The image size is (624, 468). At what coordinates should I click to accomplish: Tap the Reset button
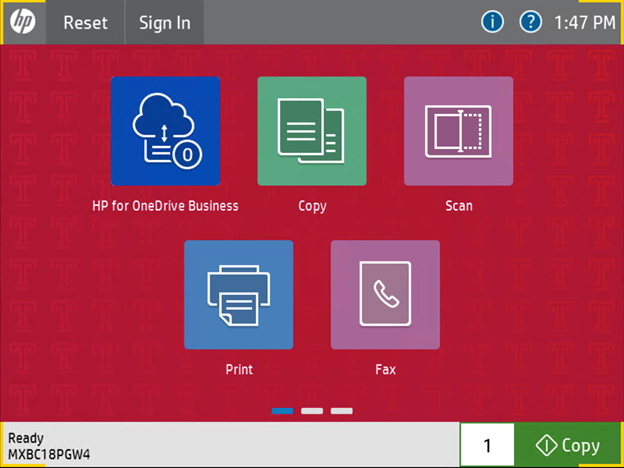(85, 22)
